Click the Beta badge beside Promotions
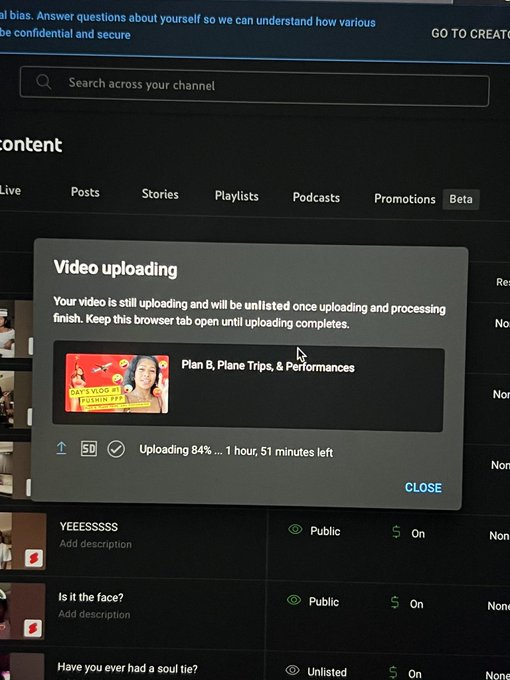 tap(461, 199)
